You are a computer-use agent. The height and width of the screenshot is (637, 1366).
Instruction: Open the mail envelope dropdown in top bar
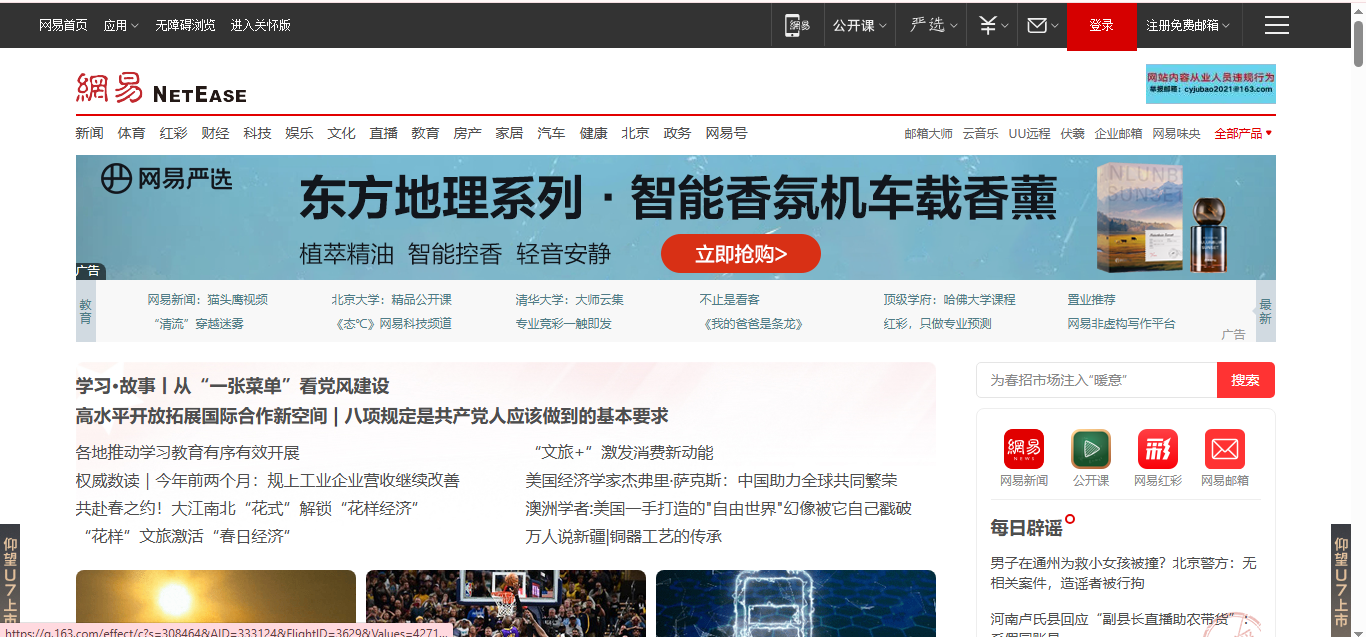click(1043, 26)
